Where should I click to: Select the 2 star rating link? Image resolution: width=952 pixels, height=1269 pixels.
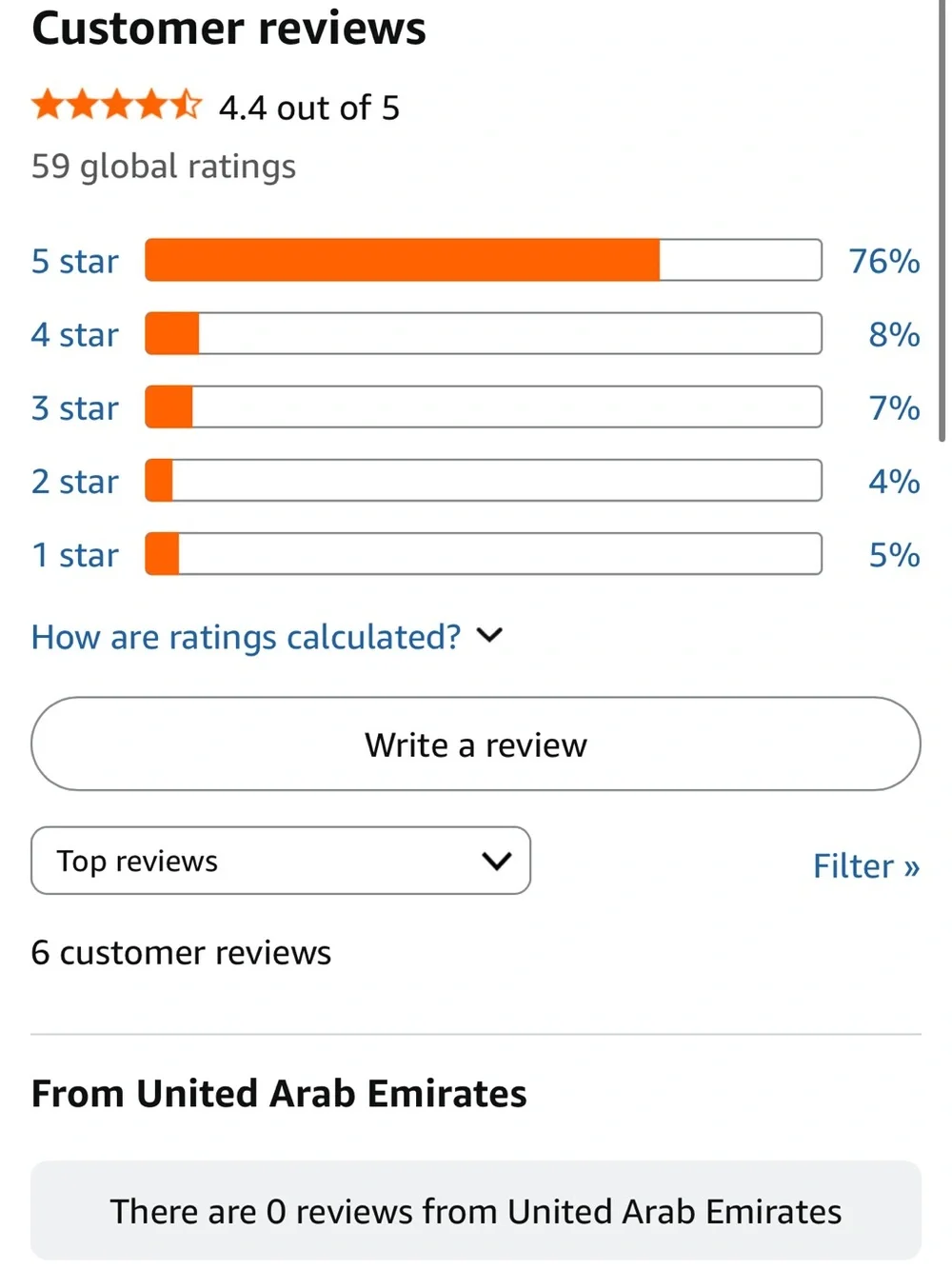[x=75, y=481]
